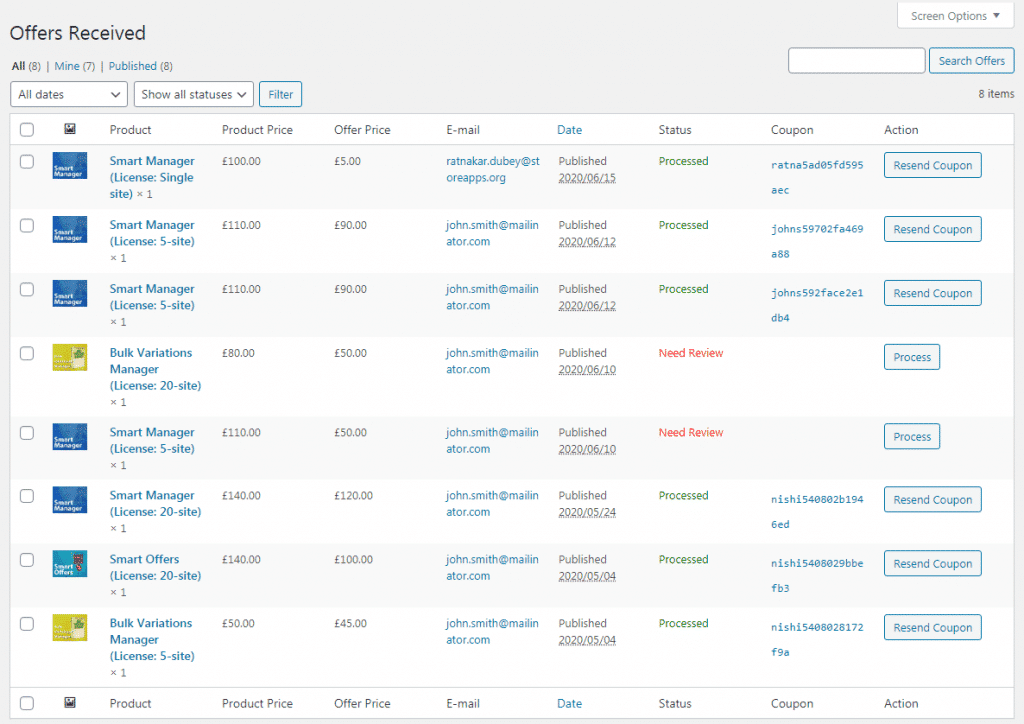Click the £5.00 offer price
The height and width of the screenshot is (724, 1024).
(x=347, y=161)
